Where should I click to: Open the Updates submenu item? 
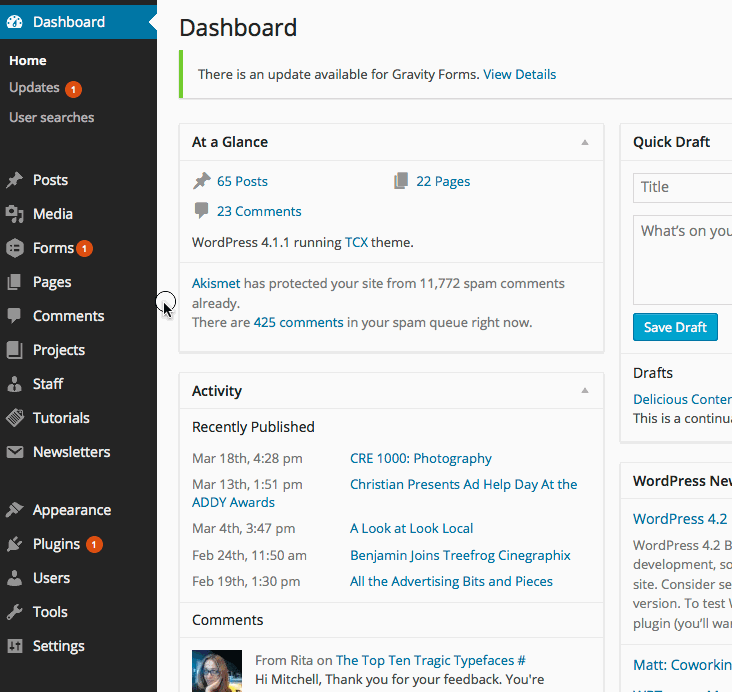pos(34,88)
